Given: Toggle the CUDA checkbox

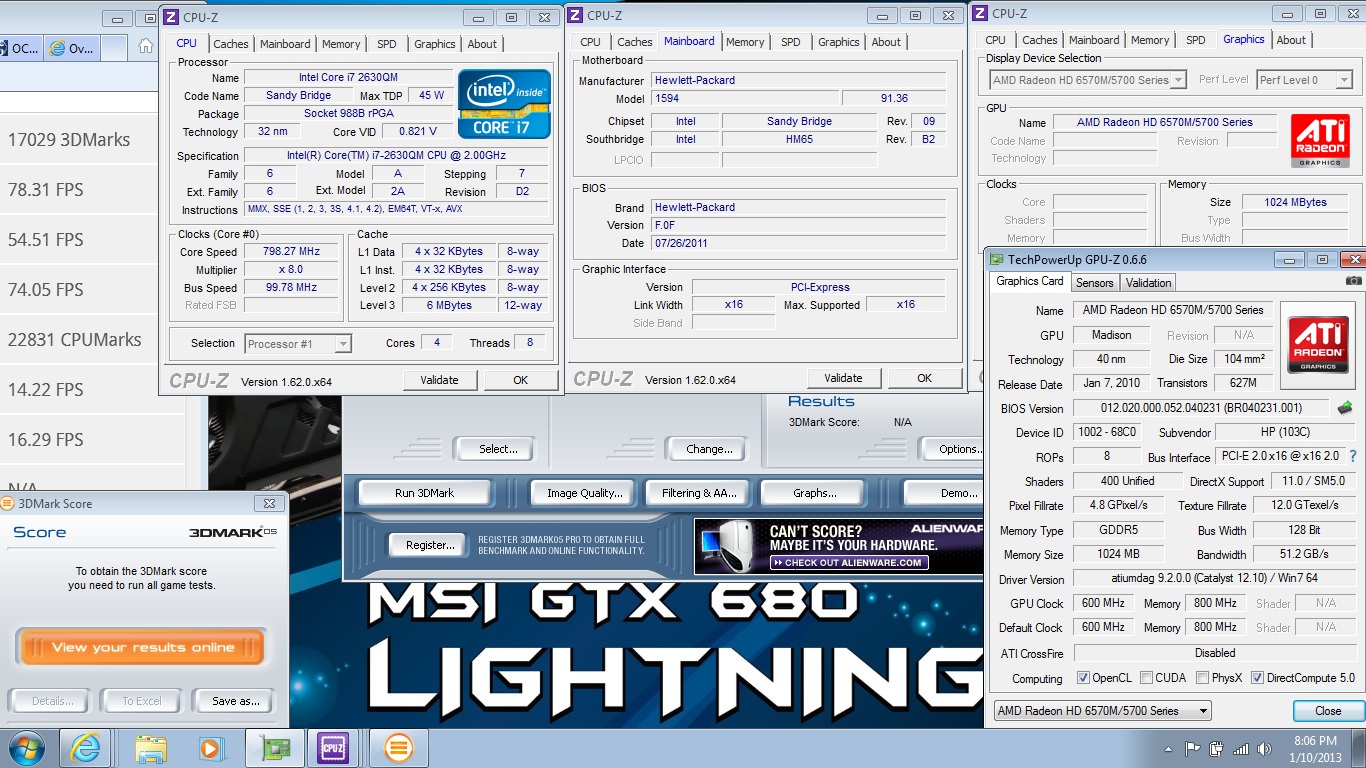Looking at the screenshot, I should click(1146, 677).
